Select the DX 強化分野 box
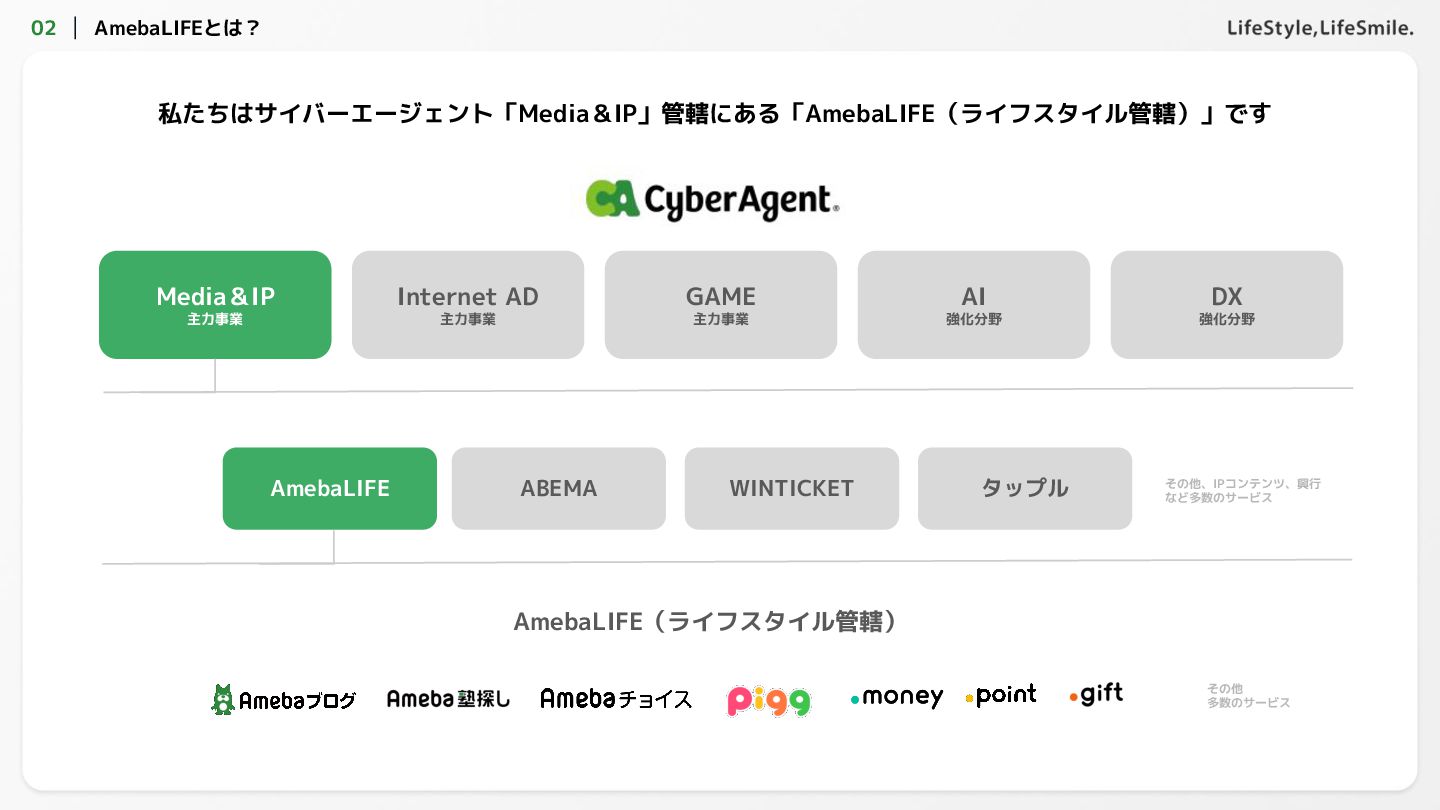The width and height of the screenshot is (1440, 810). (1227, 305)
